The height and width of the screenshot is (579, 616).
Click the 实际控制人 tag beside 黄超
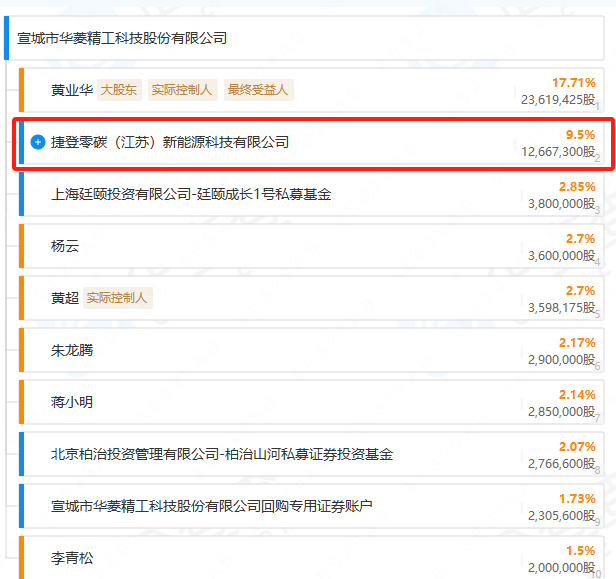point(117,298)
